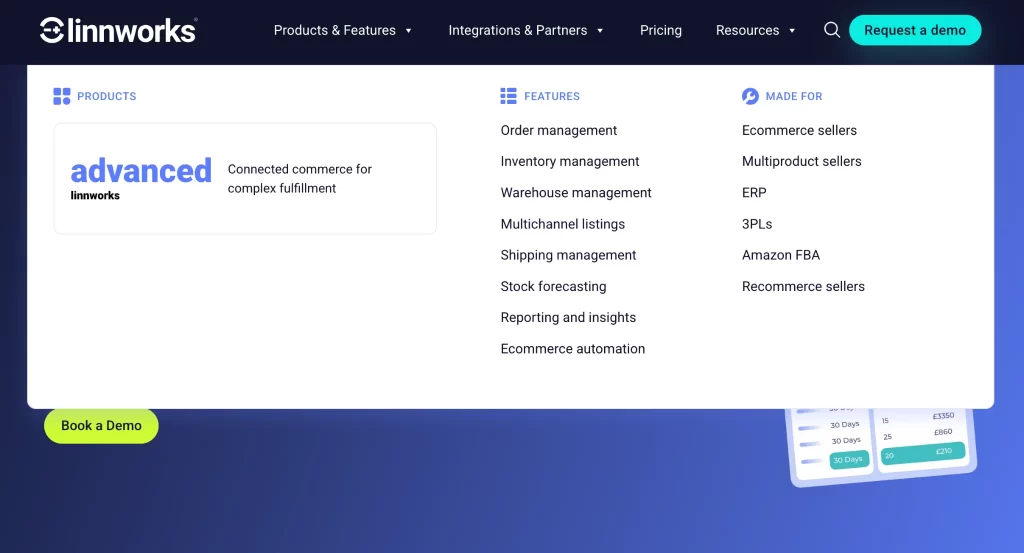Image resolution: width=1024 pixels, height=553 pixels.
Task: Select Stock forecasting from Features
Action: click(553, 286)
